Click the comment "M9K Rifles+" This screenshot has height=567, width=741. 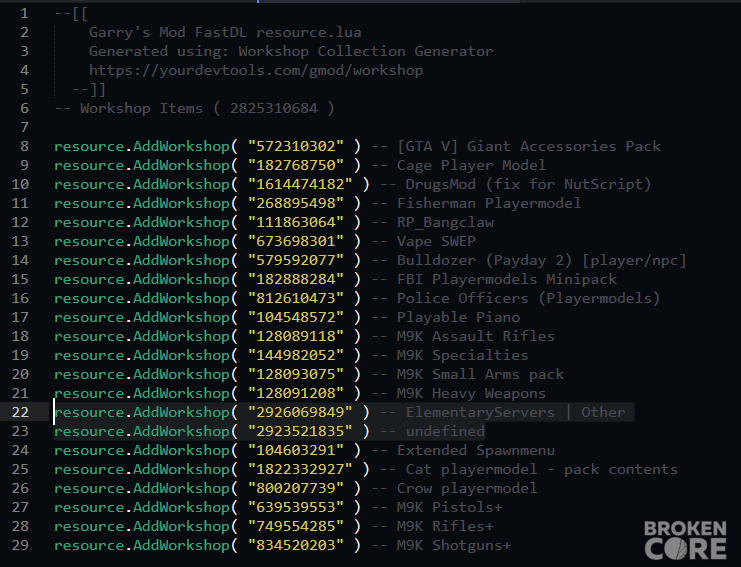[445, 526]
